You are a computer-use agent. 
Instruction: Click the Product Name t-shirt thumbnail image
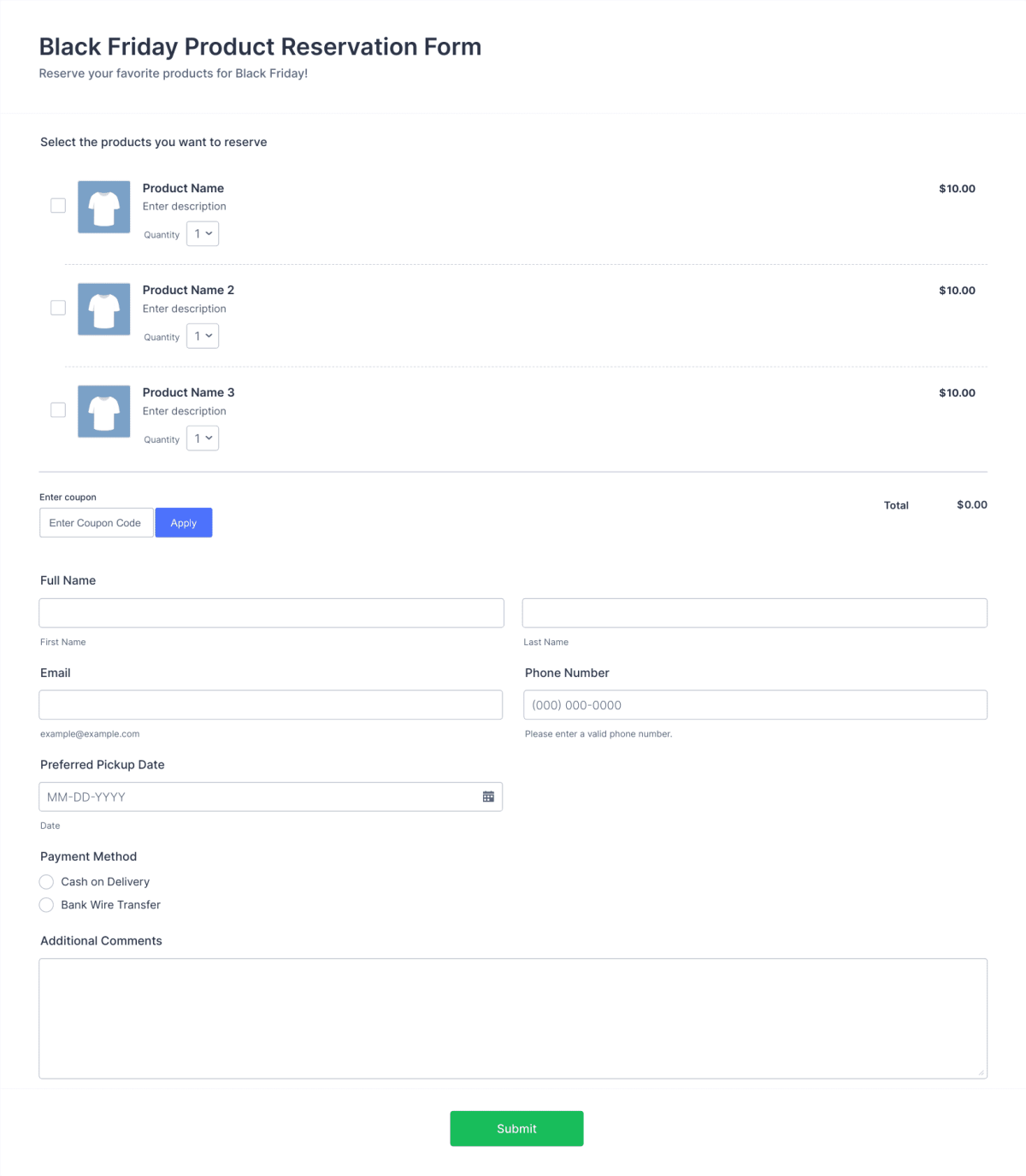click(103, 206)
